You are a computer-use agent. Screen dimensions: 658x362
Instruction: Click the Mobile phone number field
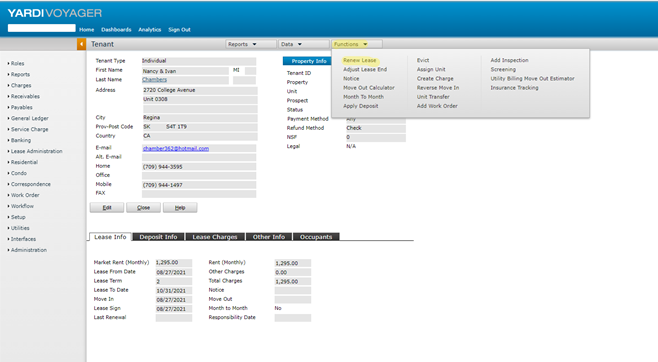[199, 185]
